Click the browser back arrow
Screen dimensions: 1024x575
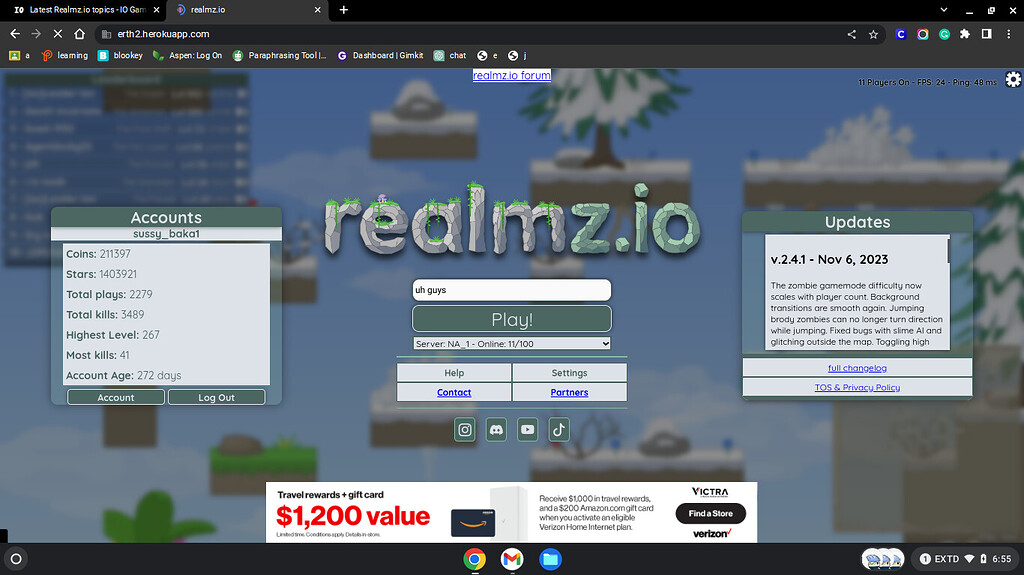point(15,34)
